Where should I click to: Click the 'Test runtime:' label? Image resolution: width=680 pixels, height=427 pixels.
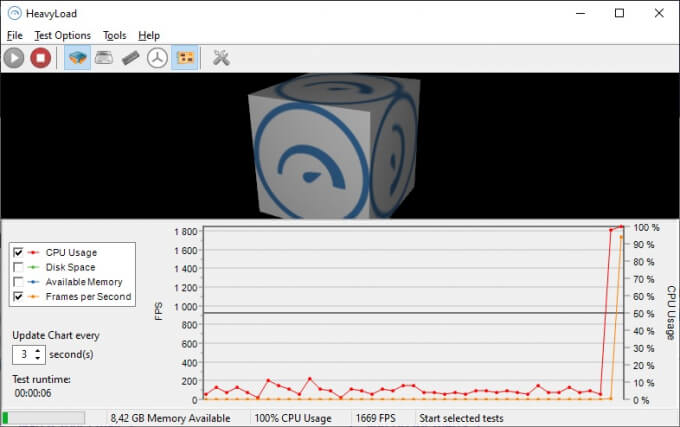pyautogui.click(x=41, y=379)
